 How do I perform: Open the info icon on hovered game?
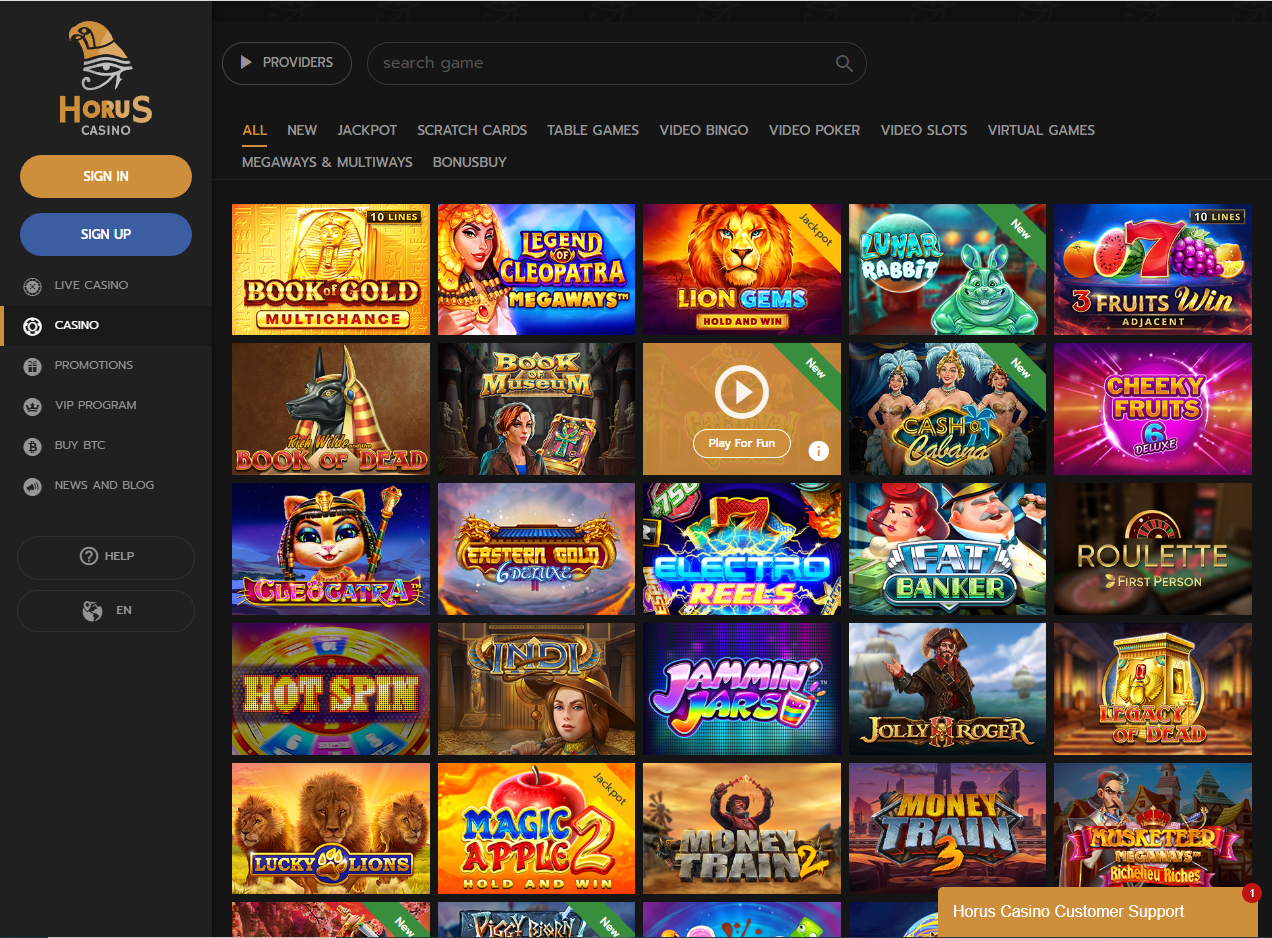[x=818, y=451]
